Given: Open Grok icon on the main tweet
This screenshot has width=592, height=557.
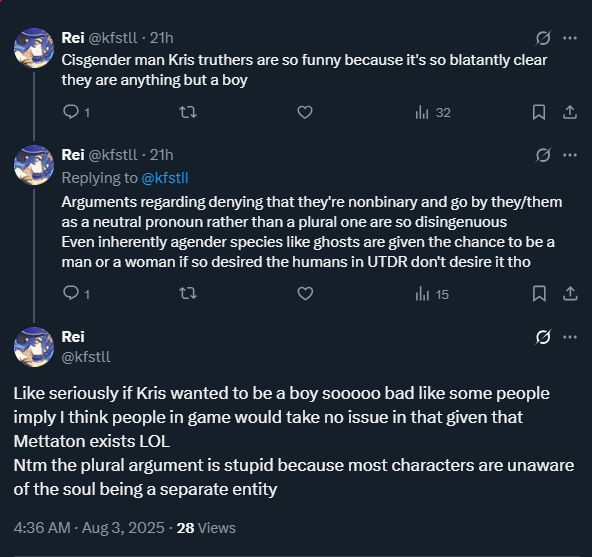Looking at the screenshot, I should pos(543,337).
